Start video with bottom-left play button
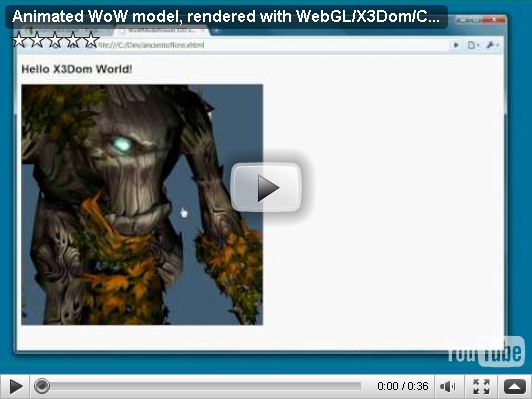 click(x=15, y=387)
